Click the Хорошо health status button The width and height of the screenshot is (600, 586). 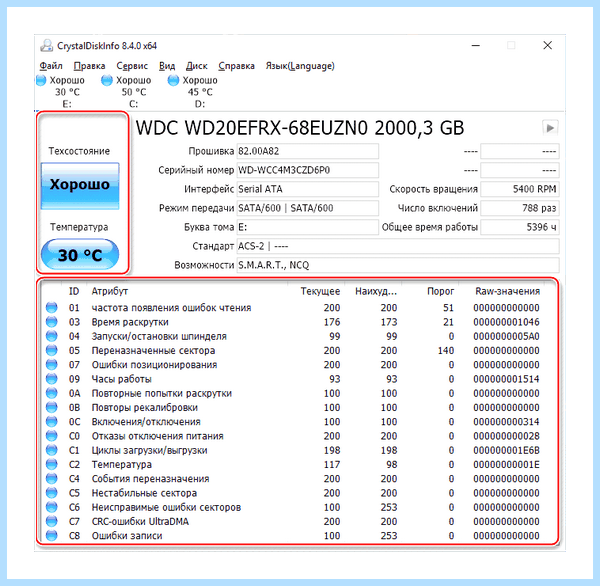[x=80, y=186]
